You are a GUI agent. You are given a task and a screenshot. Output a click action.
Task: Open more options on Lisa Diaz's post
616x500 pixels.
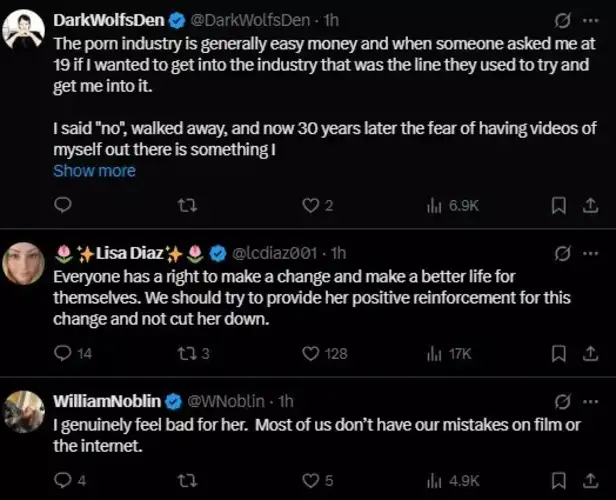[x=589, y=252]
